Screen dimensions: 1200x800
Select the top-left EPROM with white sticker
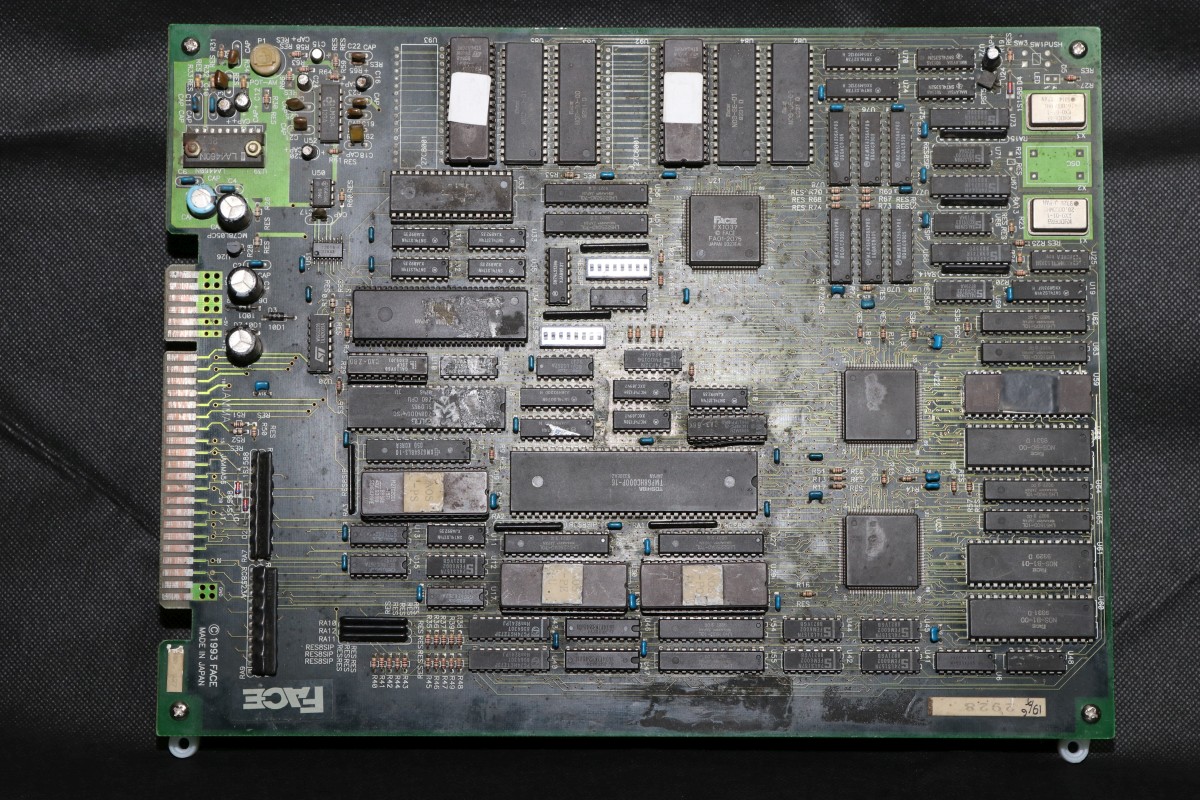[468, 100]
